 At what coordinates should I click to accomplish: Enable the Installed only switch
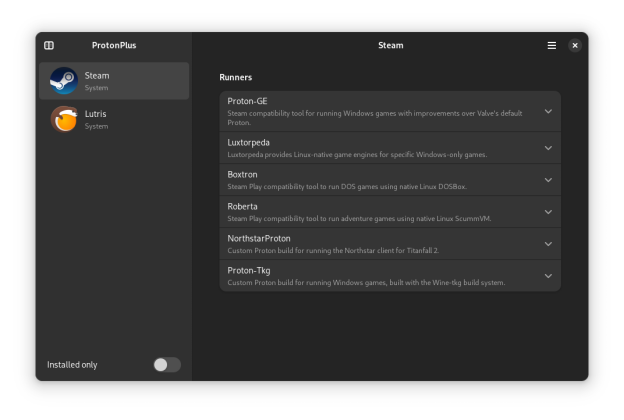point(167,365)
